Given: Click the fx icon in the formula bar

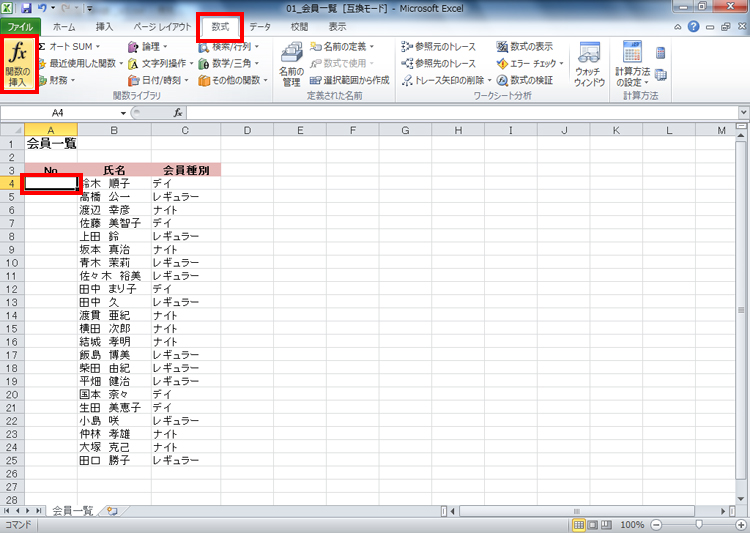Looking at the screenshot, I should pyautogui.click(x=178, y=113).
